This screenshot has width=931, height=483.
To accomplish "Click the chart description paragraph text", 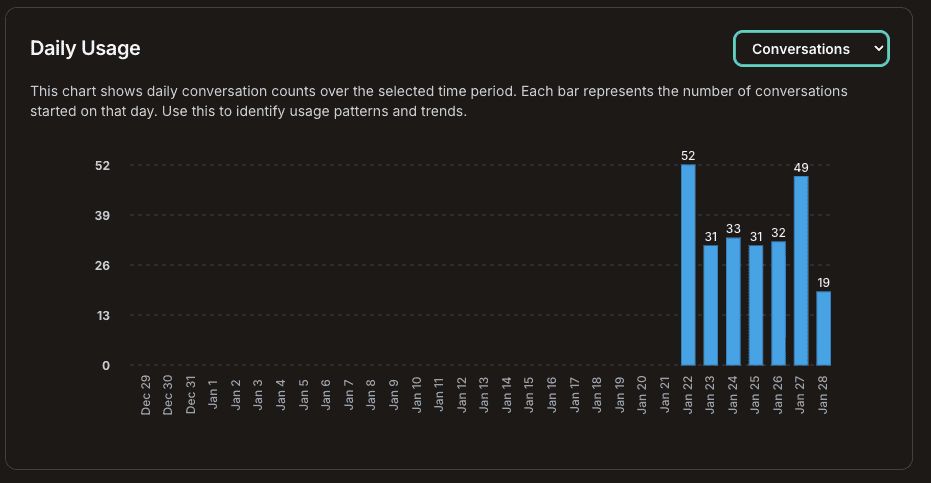I will [439, 101].
